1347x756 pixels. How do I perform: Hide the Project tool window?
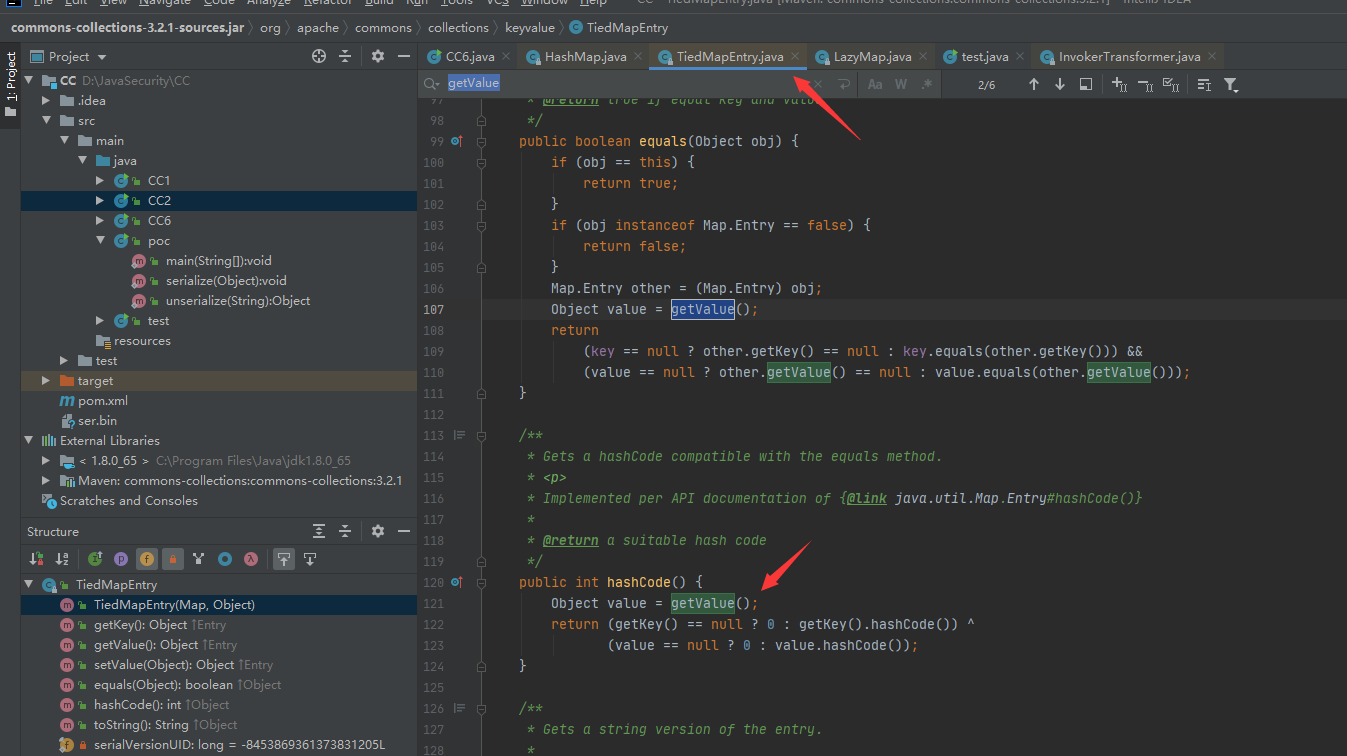[x=404, y=56]
